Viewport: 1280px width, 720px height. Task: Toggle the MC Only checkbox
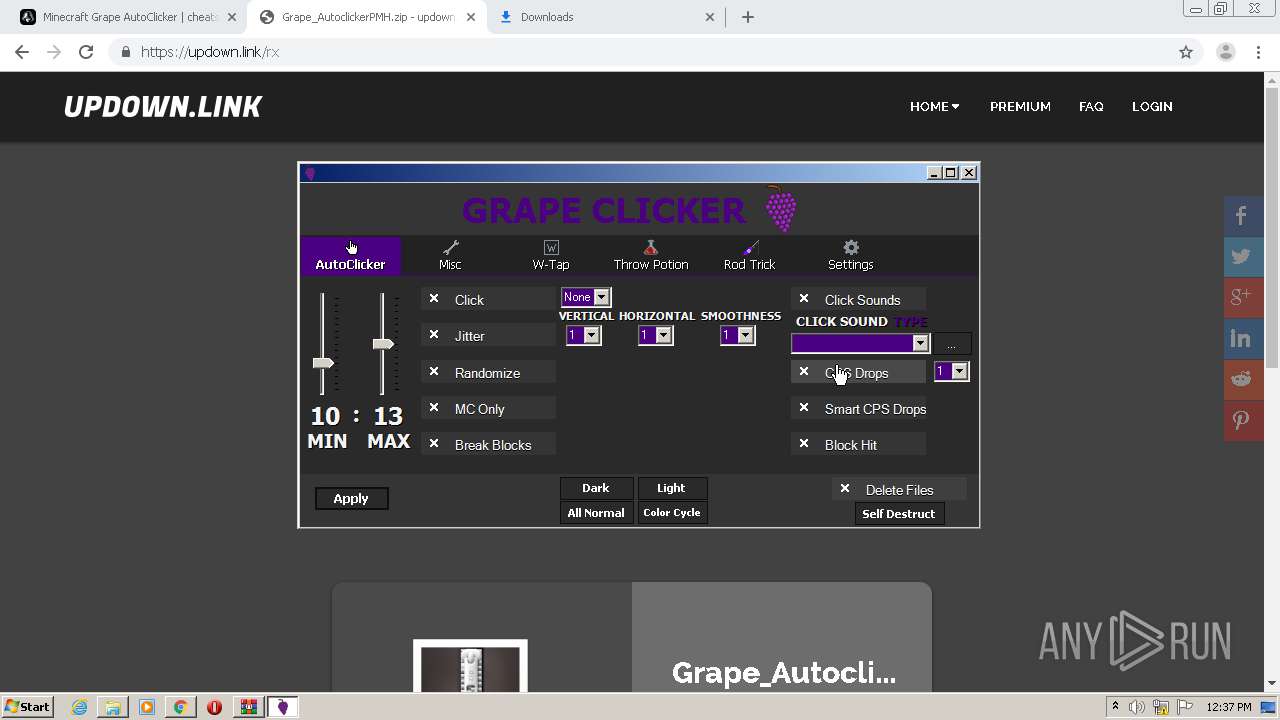pyautogui.click(x=434, y=408)
